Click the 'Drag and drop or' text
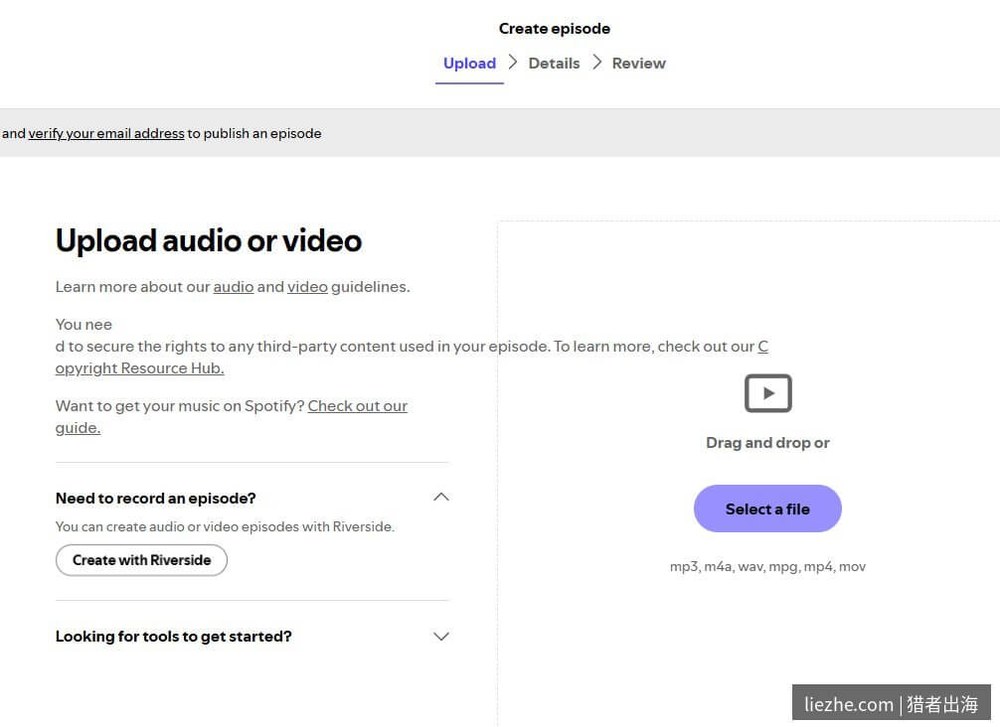This screenshot has width=1000, height=727. [768, 443]
